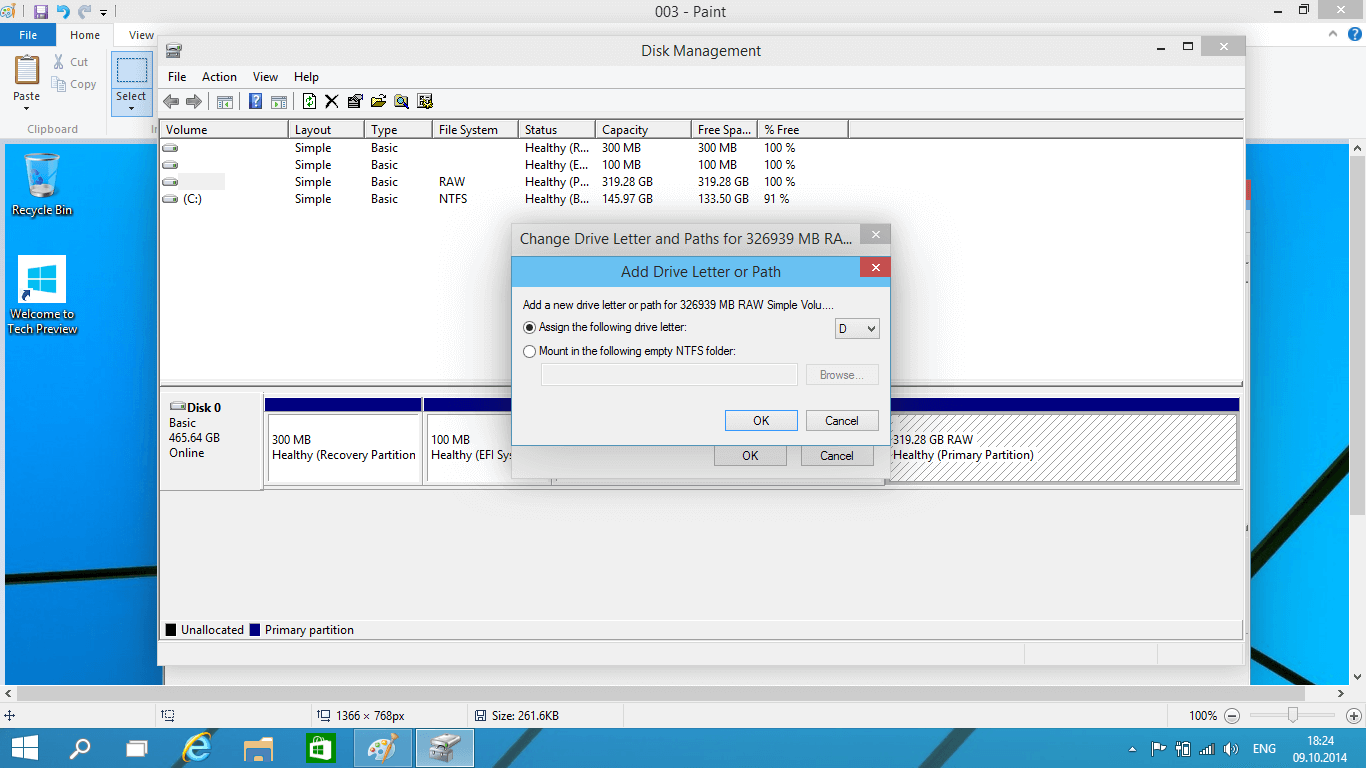Screen dimensions: 1366x768
Task: Click the Save icon in Paint's quick access toolbar
Action: [x=41, y=12]
